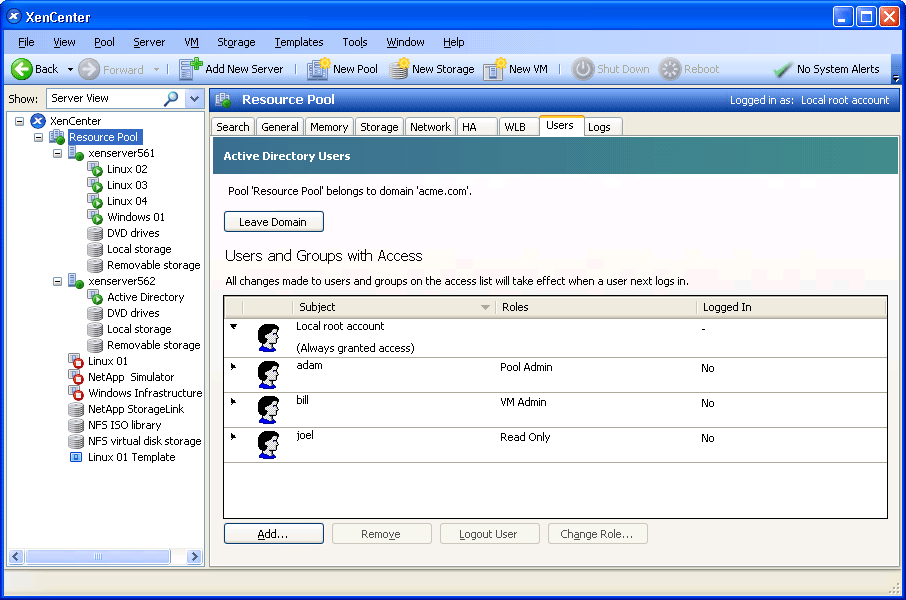906x600 pixels.
Task: Click the XenCenter root node icon
Action: point(38,121)
